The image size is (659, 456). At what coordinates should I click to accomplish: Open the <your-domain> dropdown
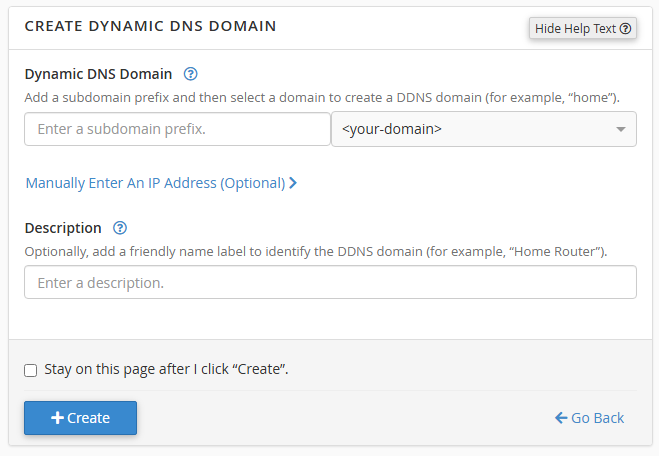483,129
